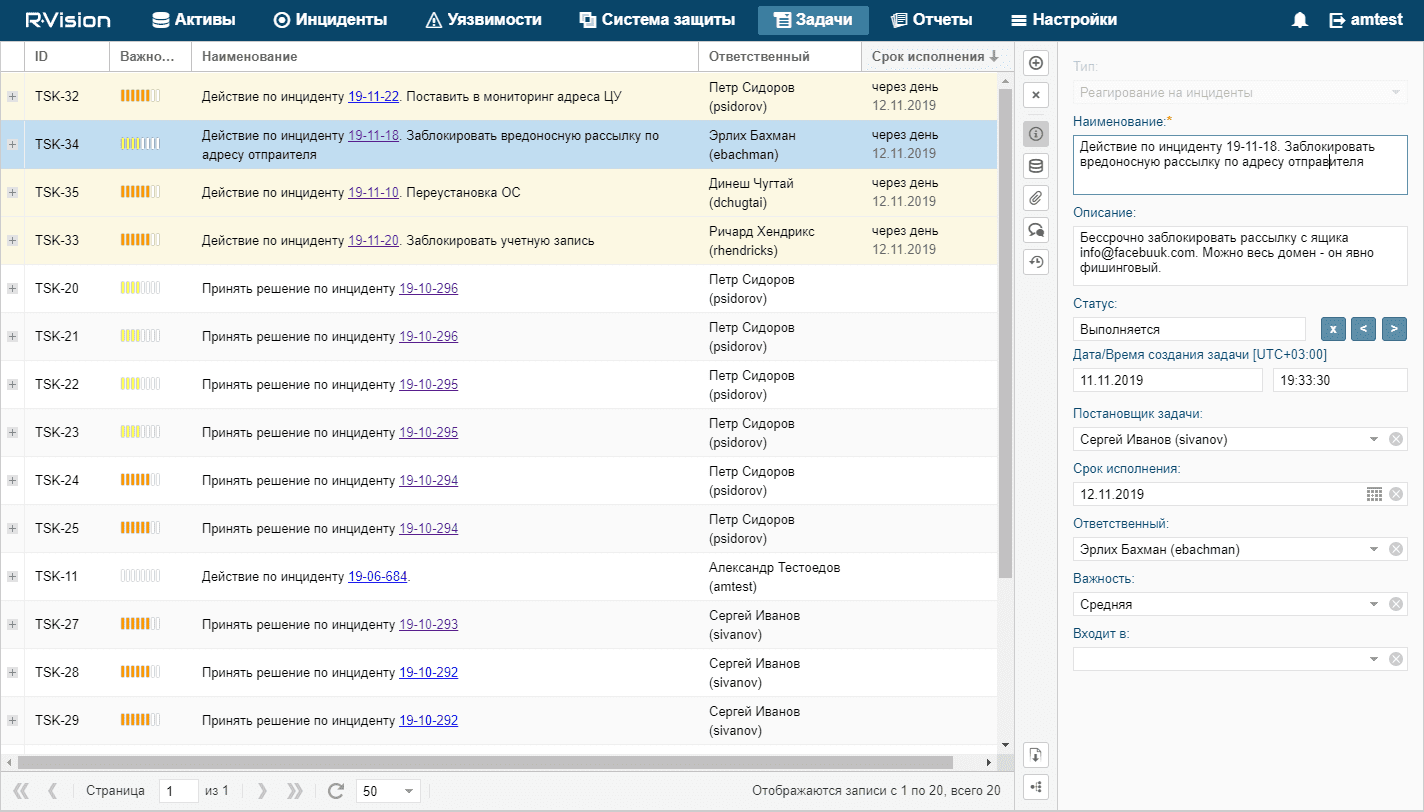Screen dimensions: 1424x812
Task: Clear the Постановщик задачи field
Action: (1396, 439)
